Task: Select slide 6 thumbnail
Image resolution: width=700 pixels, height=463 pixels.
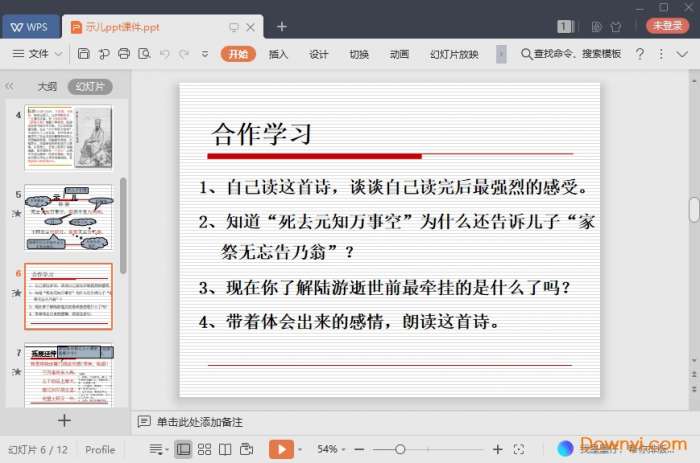Action: (68, 296)
